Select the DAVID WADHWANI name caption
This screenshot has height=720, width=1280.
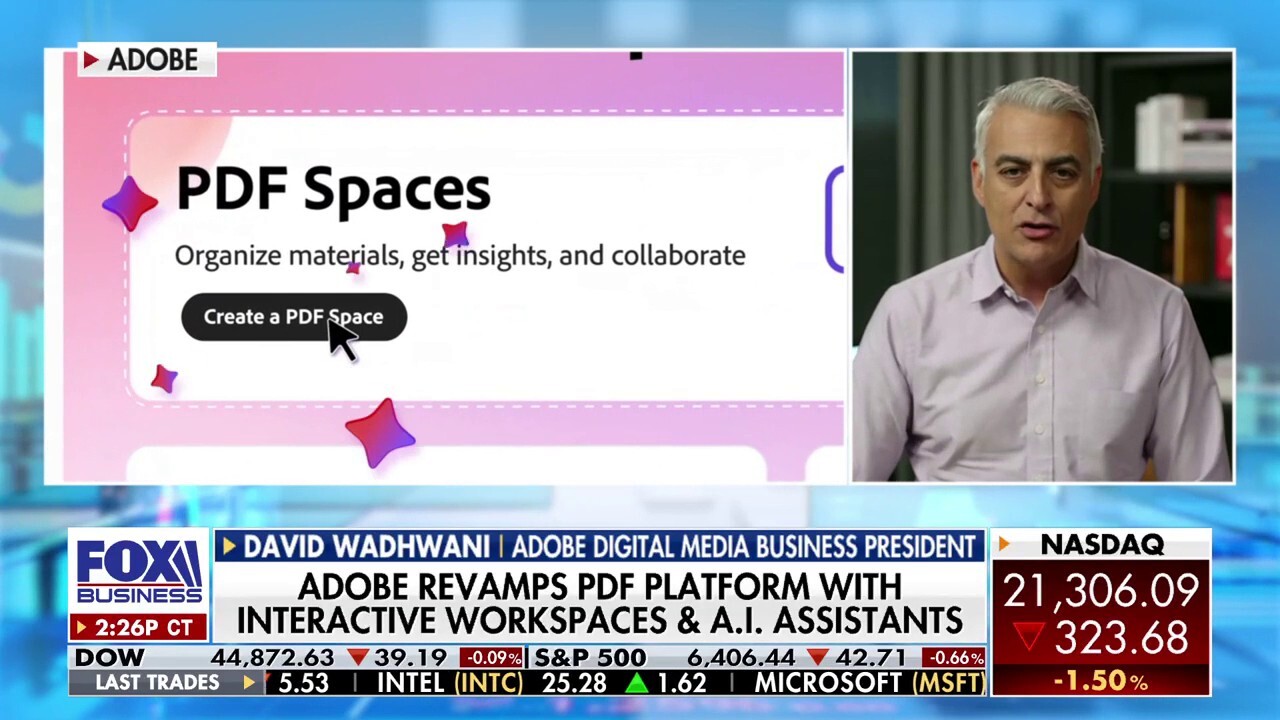point(366,547)
